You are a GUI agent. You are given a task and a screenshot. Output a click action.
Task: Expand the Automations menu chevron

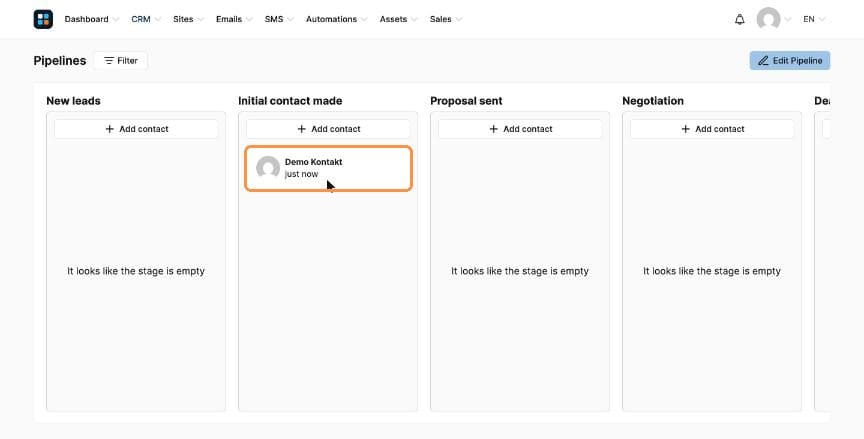pyautogui.click(x=364, y=19)
